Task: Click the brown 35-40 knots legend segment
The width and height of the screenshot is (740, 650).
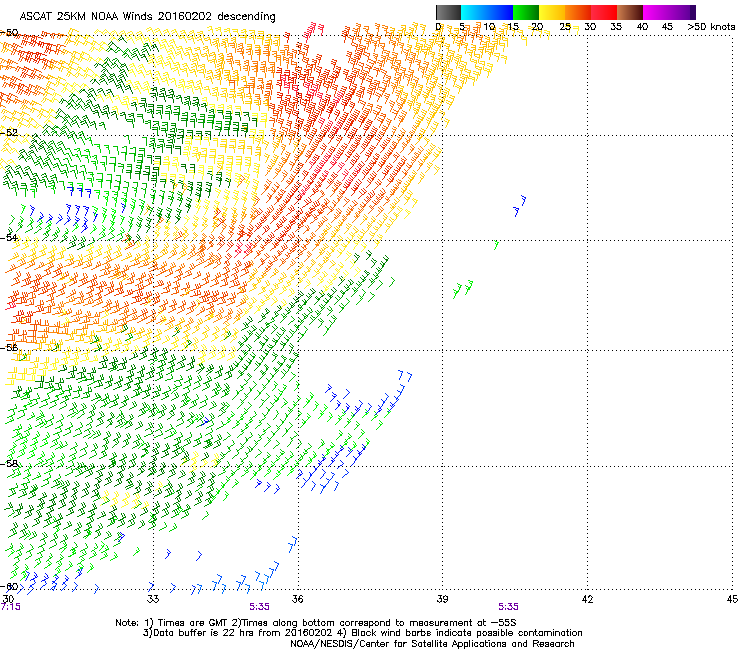Action: pos(630,12)
